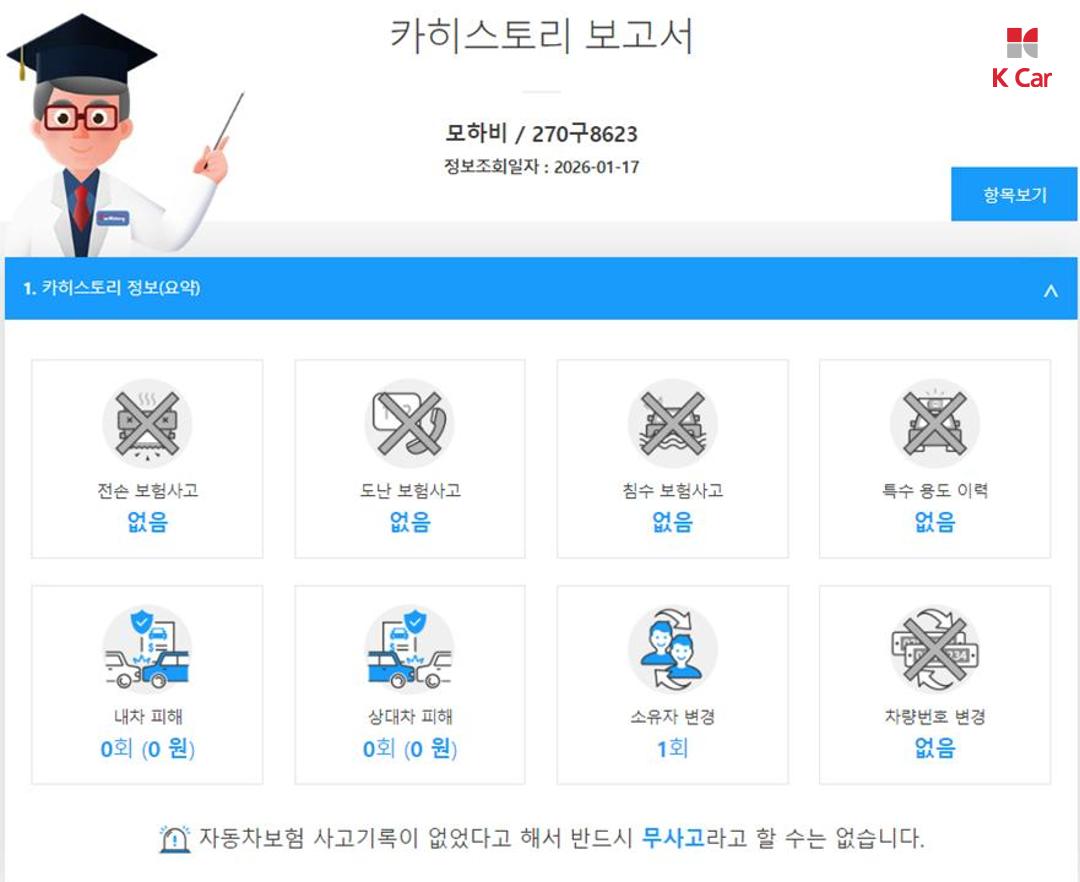This screenshot has width=1080, height=882.
Task: Click the siren warning icon by notice
Action: pos(175,839)
